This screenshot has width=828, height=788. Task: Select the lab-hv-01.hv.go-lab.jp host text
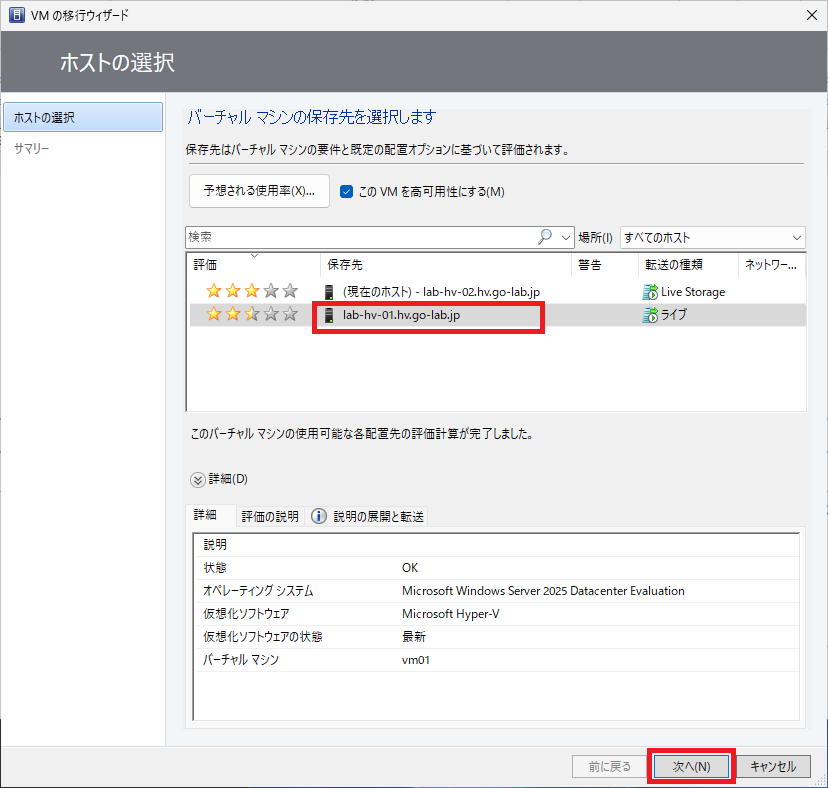[401, 315]
